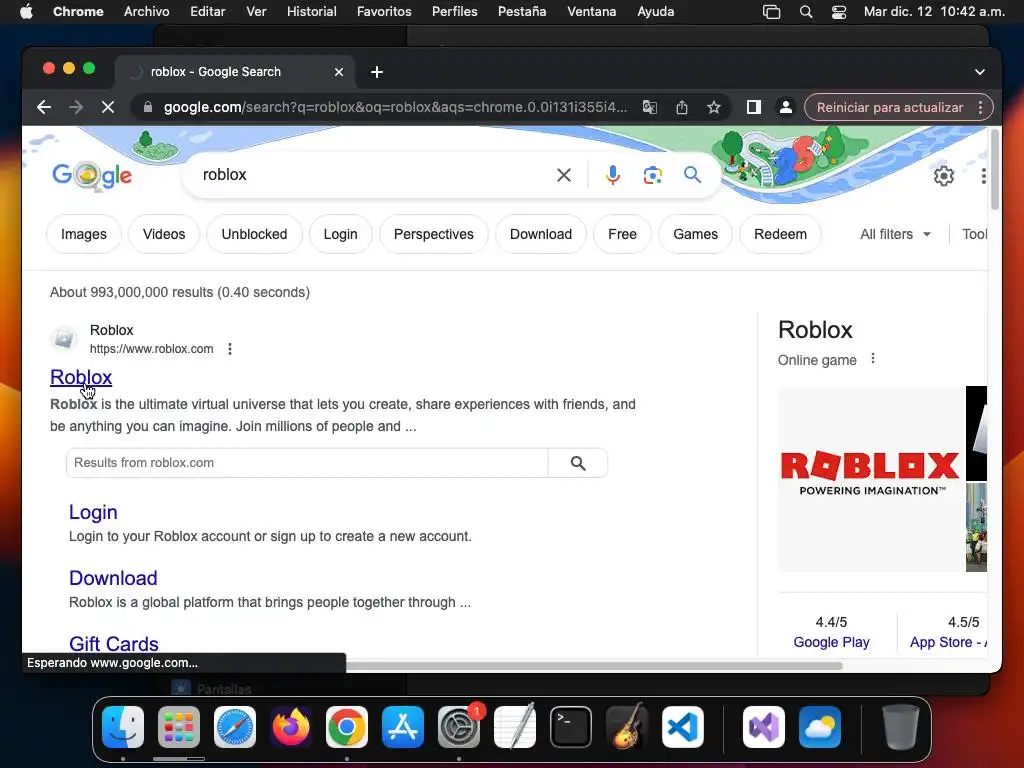Bookmark this page with the star icon

pyautogui.click(x=714, y=107)
